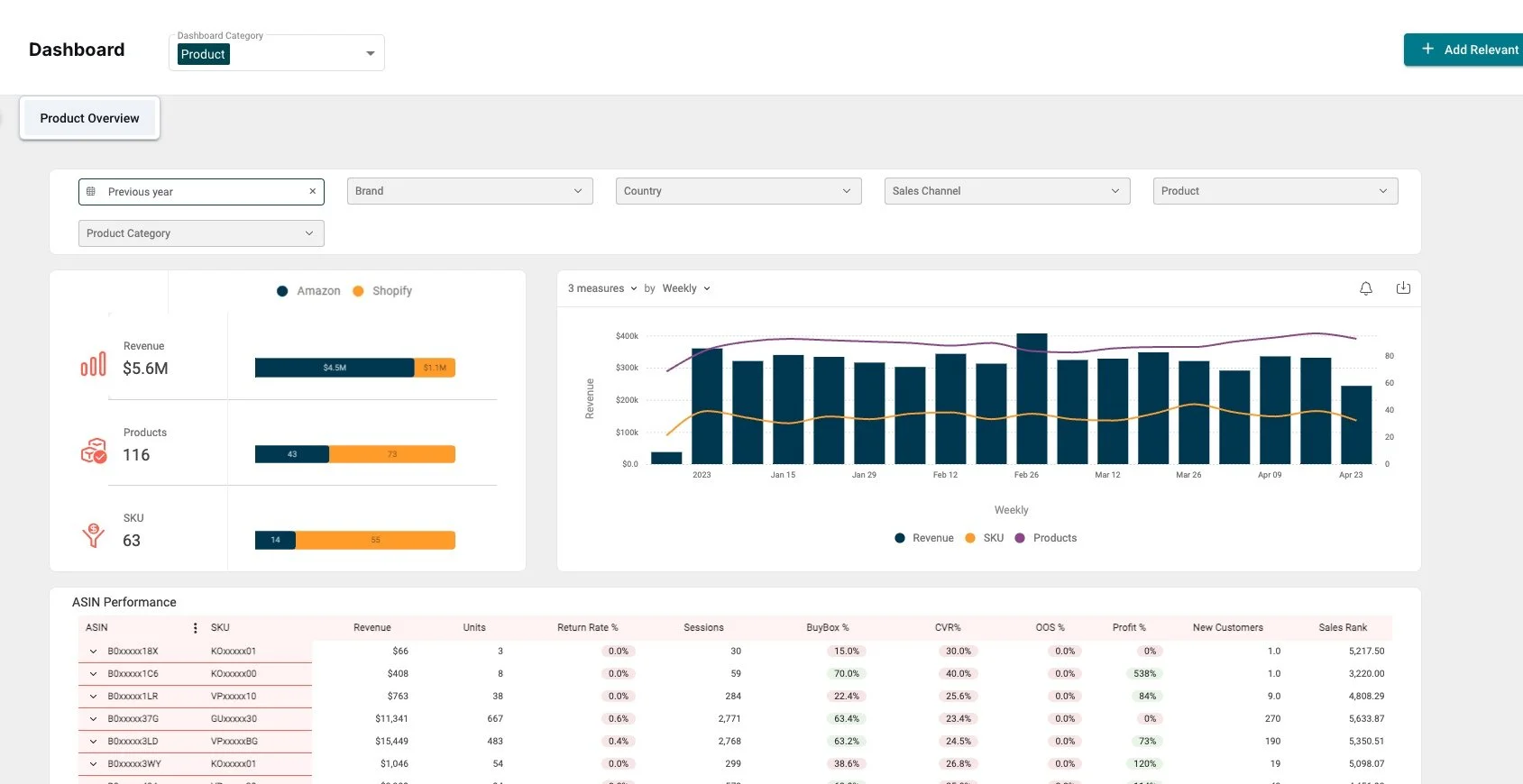Open the 3 measures menu
Viewport: 1523px width, 784px height.
tap(602, 288)
